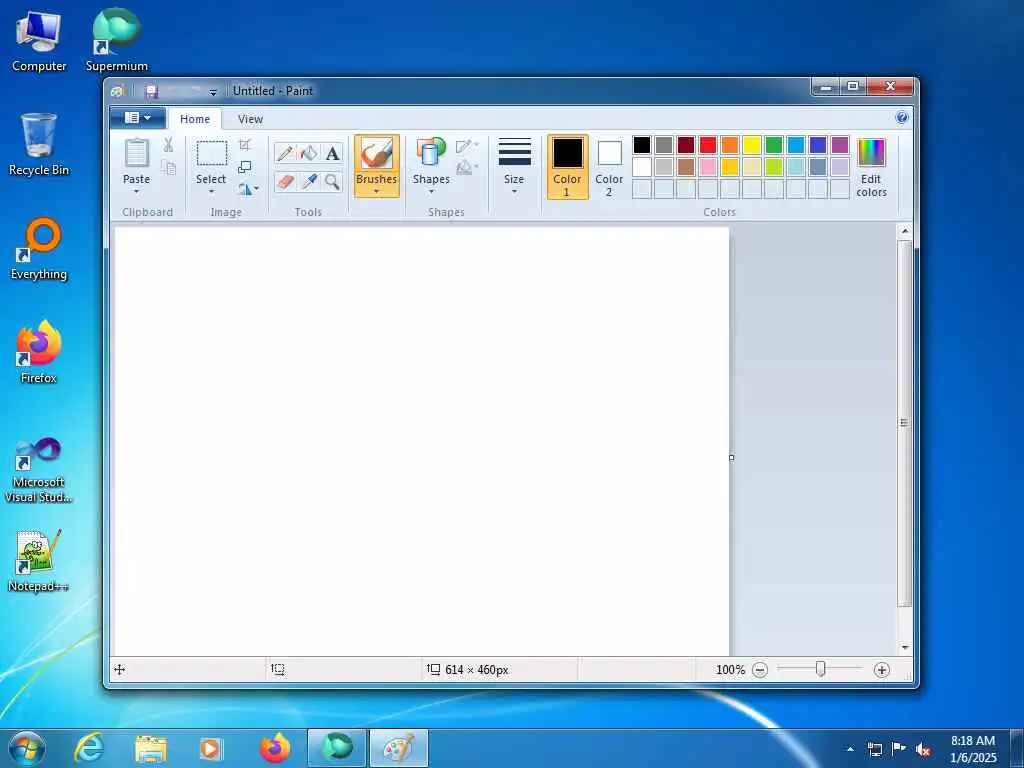Expand the Paste dropdown arrow

tap(136, 192)
